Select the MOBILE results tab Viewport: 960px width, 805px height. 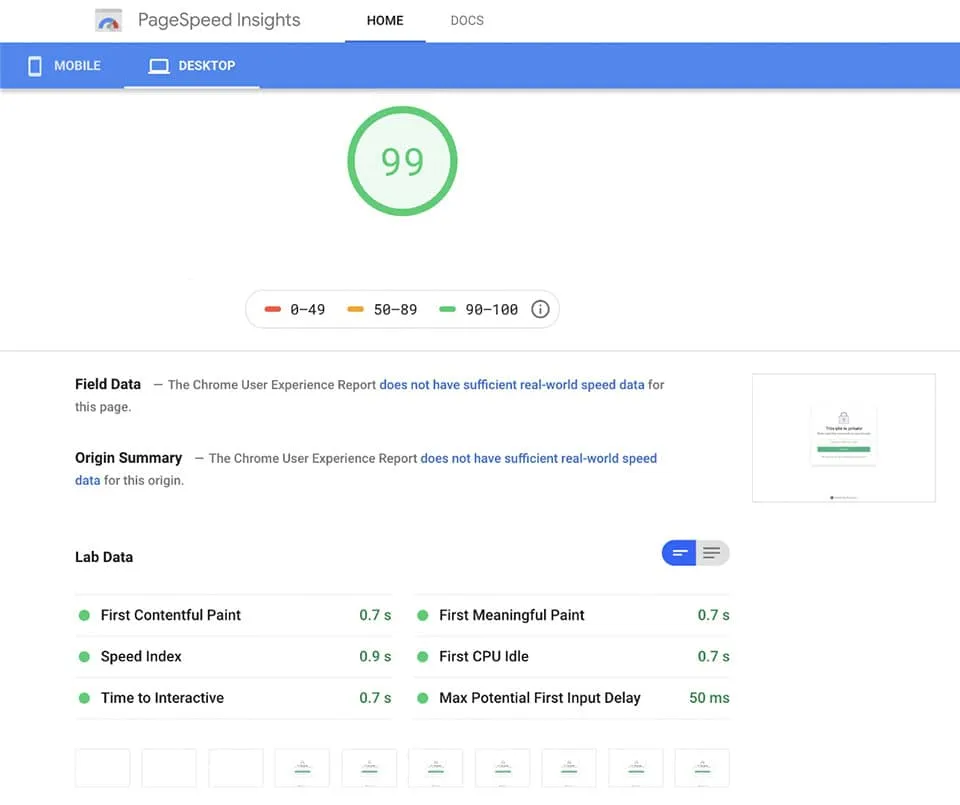(64, 66)
